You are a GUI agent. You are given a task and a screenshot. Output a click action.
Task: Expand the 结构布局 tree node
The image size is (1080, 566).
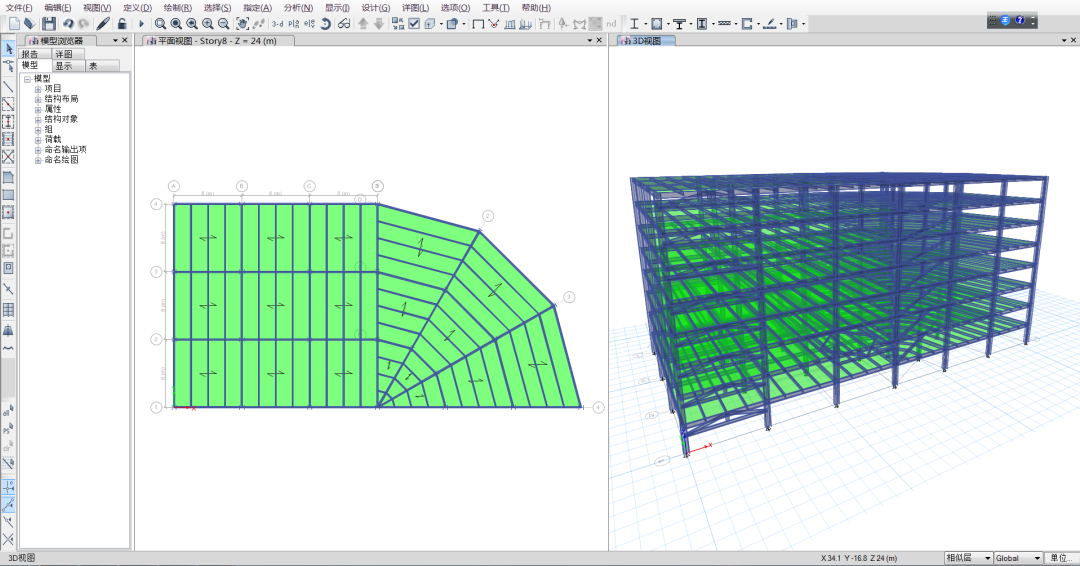38,99
